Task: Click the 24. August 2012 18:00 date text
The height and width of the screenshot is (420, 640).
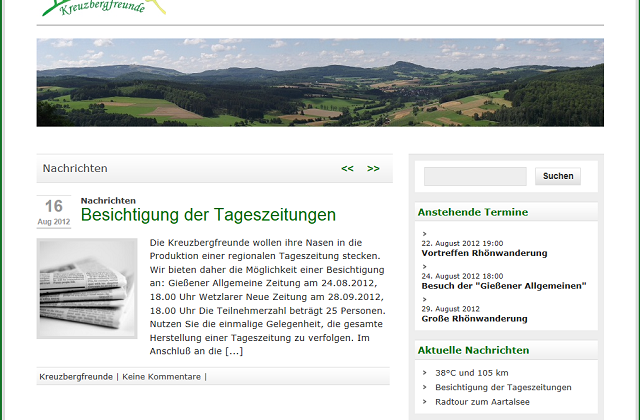Action: [x=462, y=276]
